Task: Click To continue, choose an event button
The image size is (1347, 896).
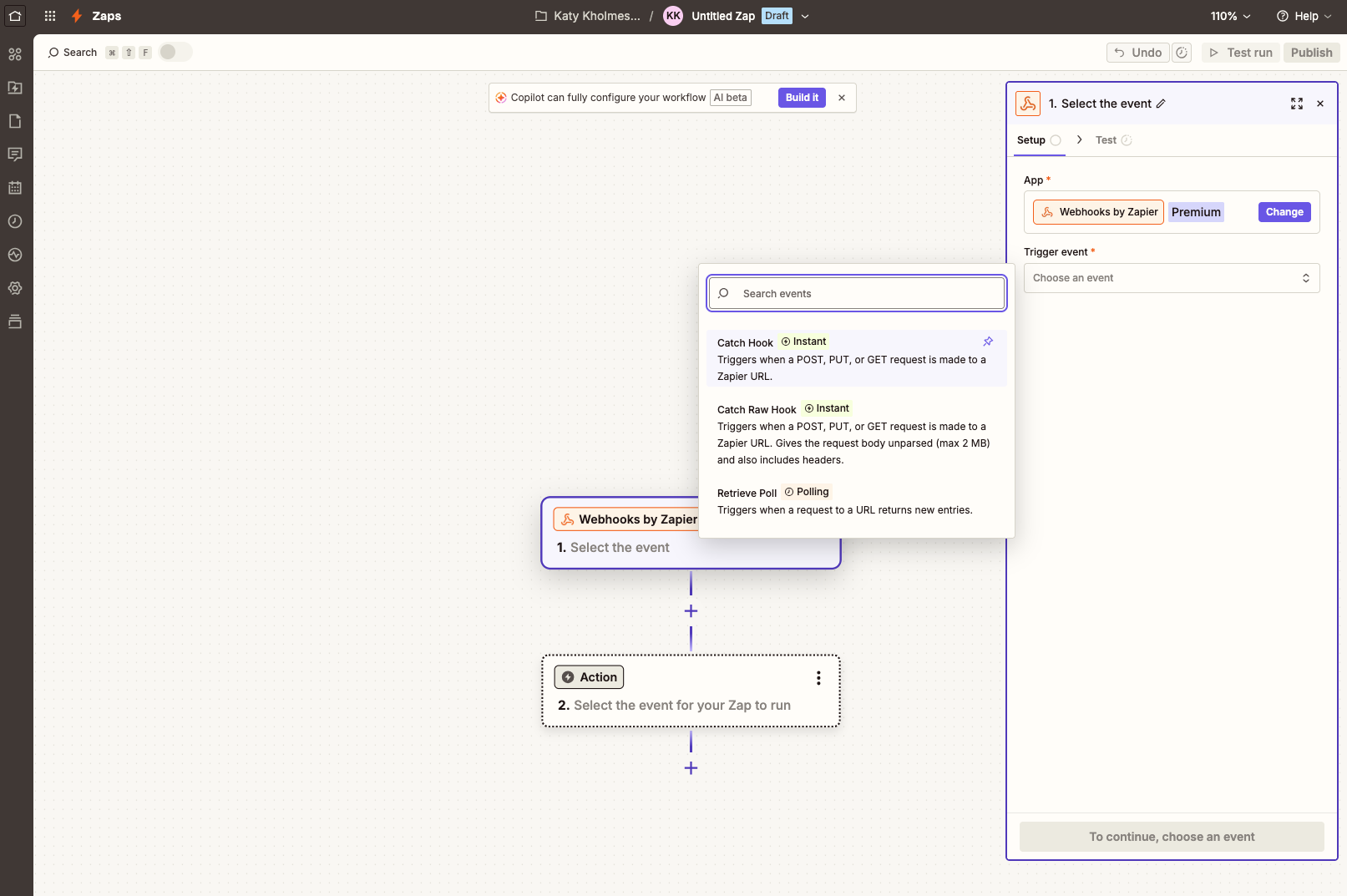Action: [1172, 837]
